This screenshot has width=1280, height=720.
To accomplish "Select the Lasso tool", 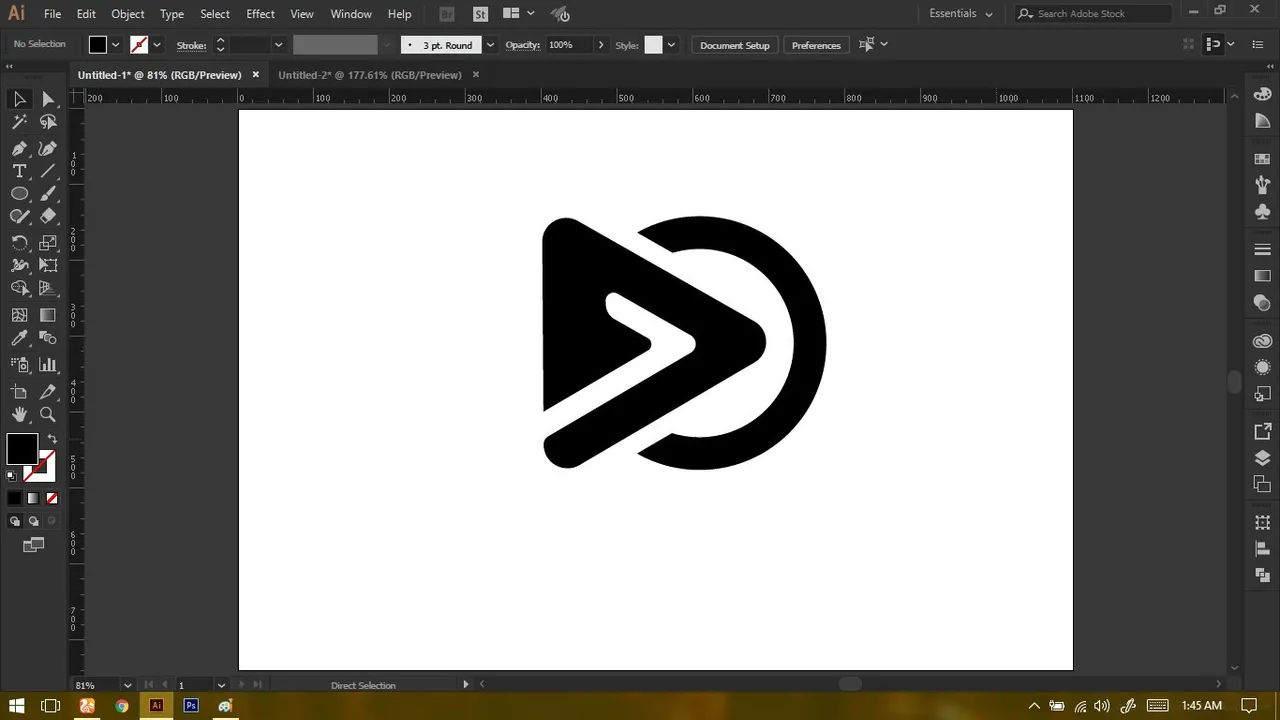I will click(x=48, y=122).
